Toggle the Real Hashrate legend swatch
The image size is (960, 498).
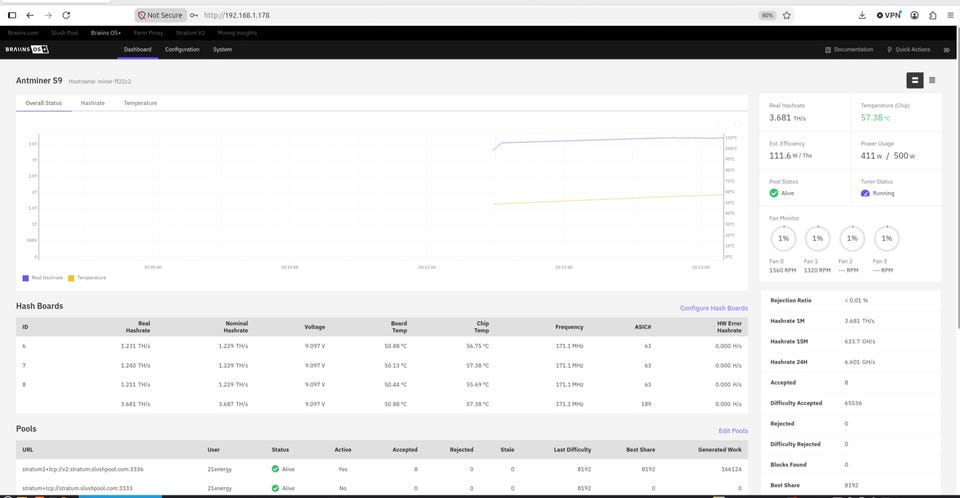25,278
